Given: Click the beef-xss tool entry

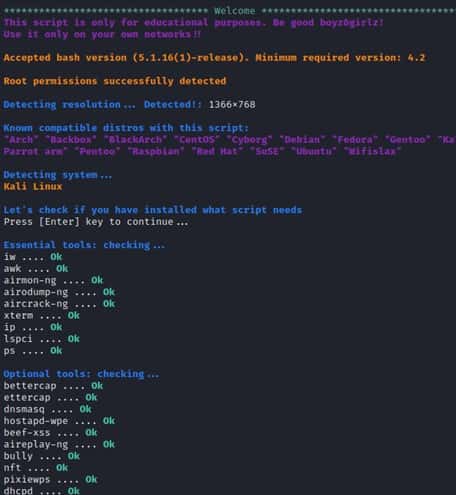Looking at the screenshot, I should pos(27,433).
